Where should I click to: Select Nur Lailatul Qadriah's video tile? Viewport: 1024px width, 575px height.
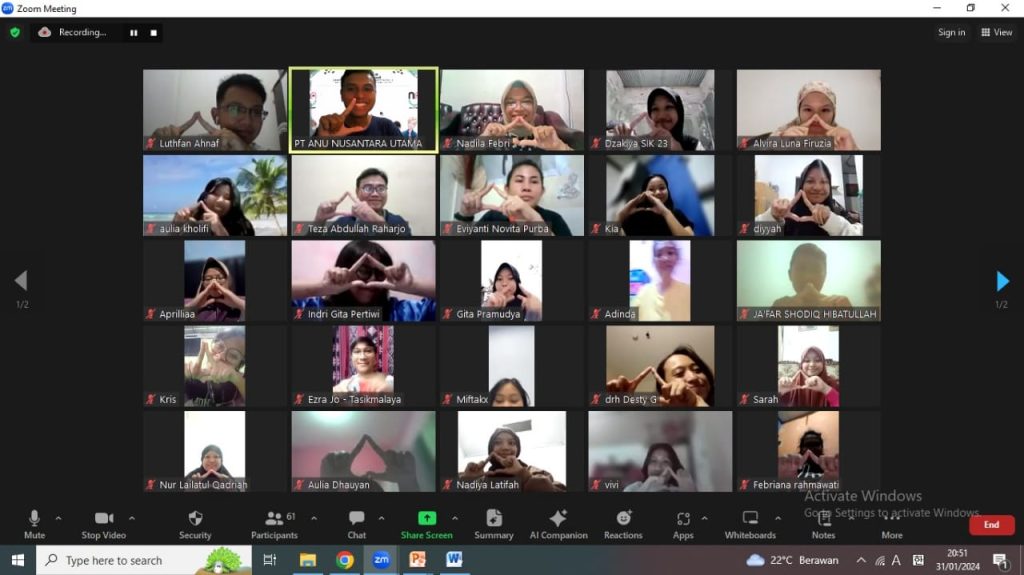tap(215, 452)
